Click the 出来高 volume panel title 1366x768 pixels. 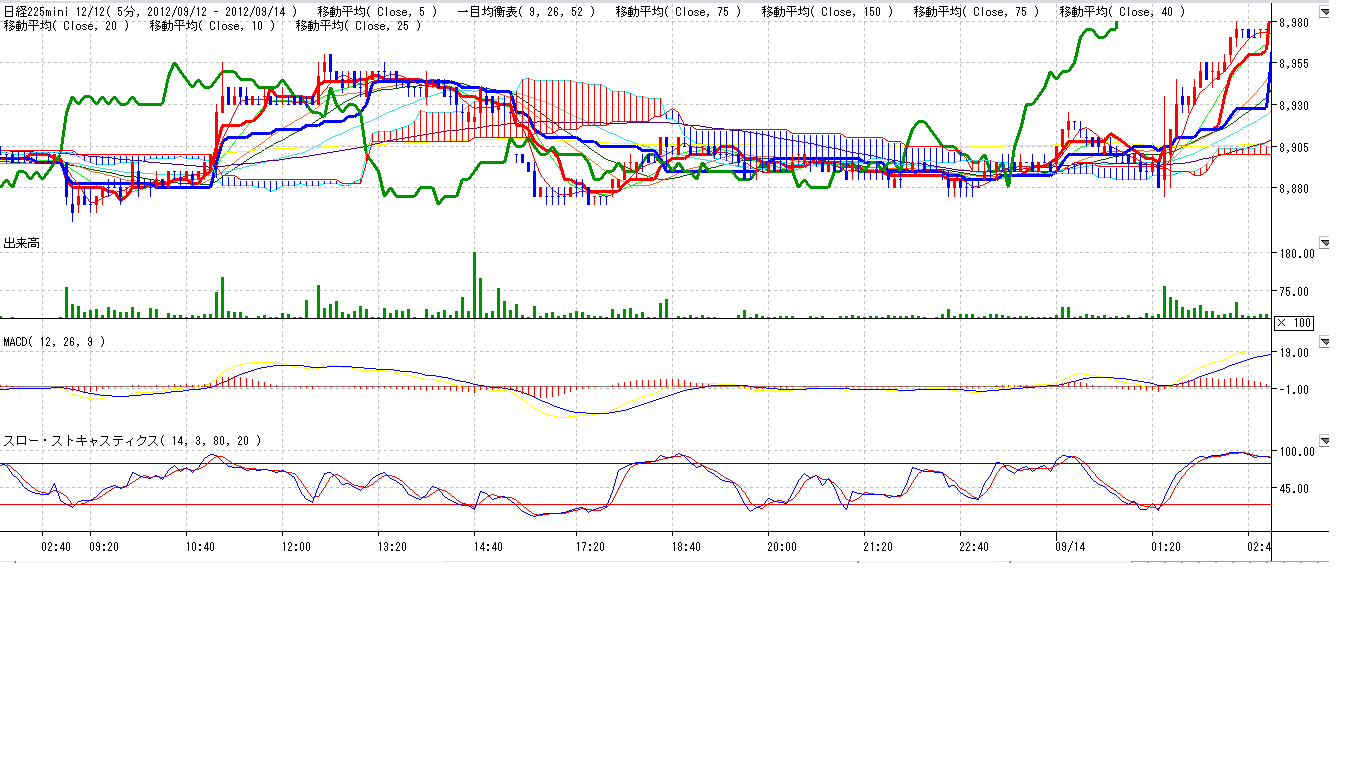[x=22, y=243]
